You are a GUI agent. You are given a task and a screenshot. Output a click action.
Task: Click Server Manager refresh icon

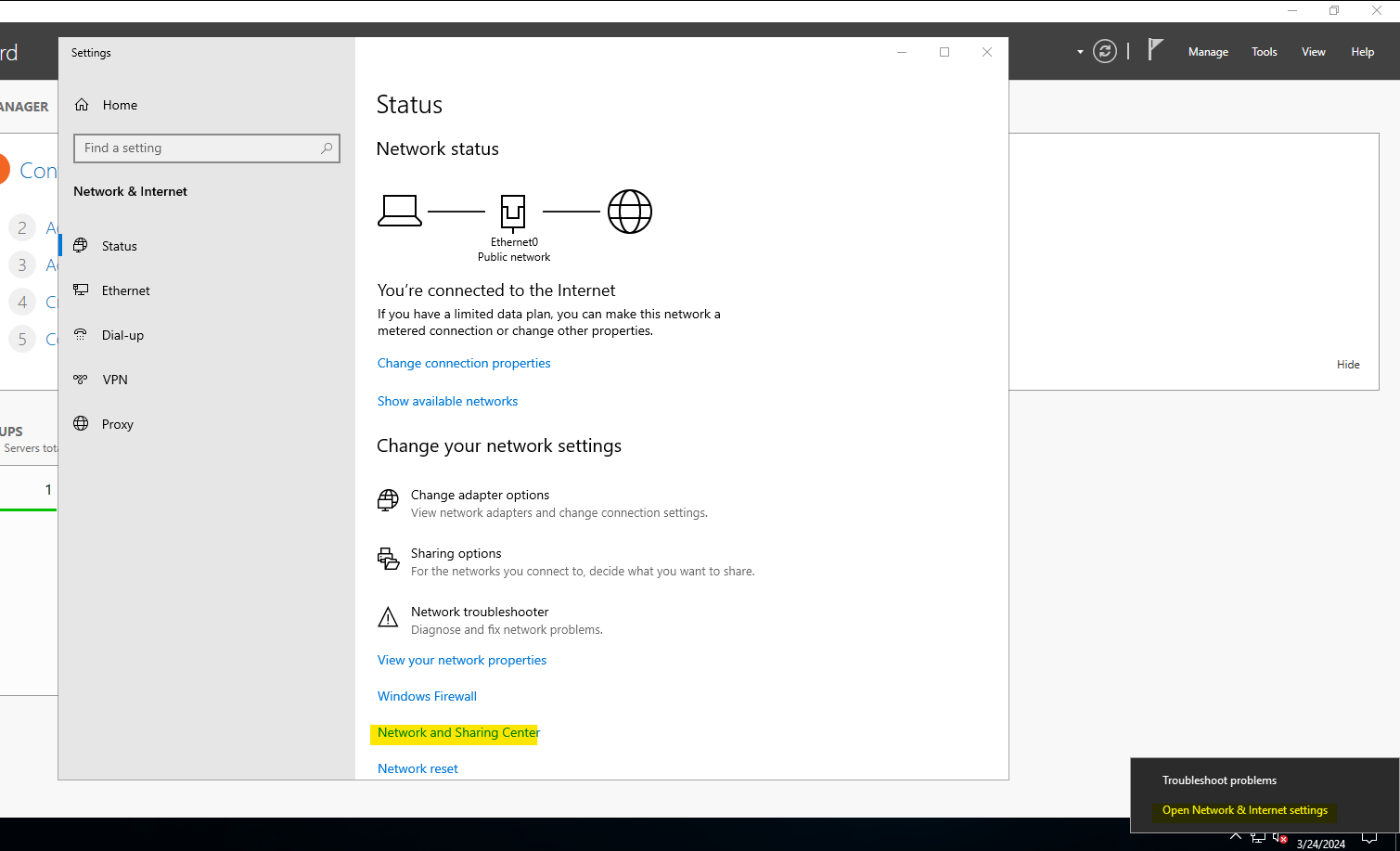(x=1104, y=51)
